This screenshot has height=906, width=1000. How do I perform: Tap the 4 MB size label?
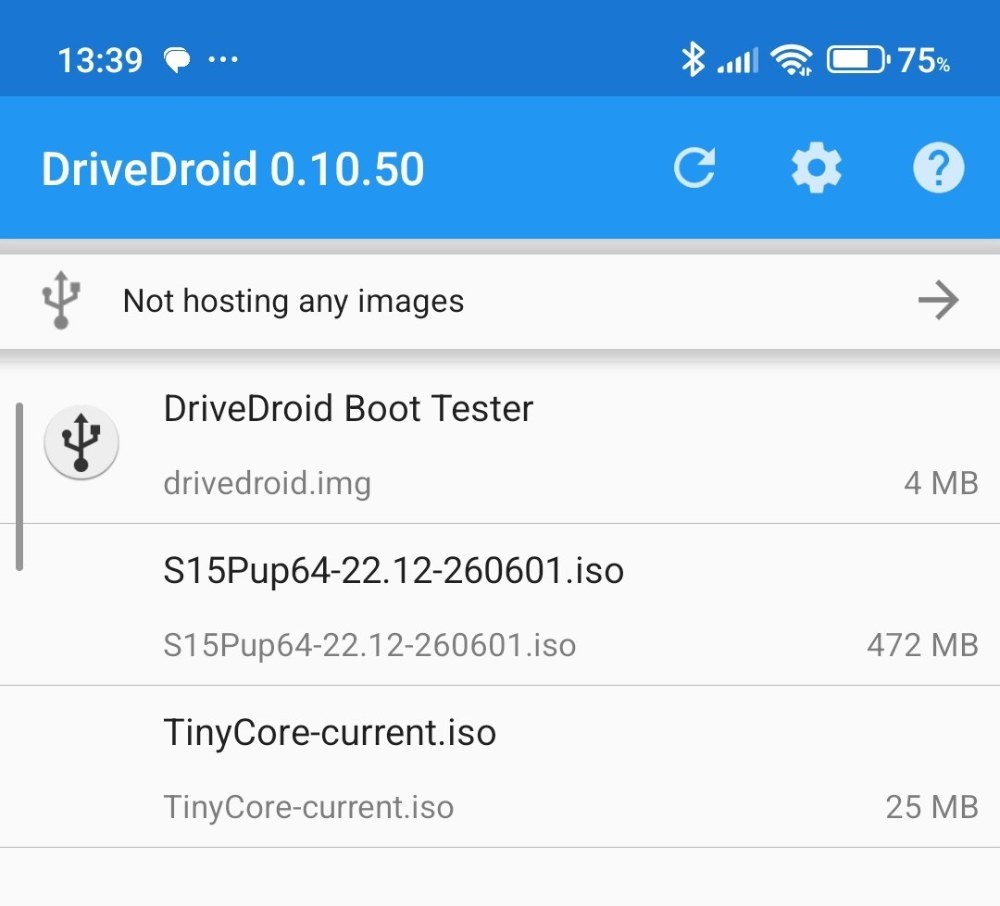pyautogui.click(x=941, y=483)
